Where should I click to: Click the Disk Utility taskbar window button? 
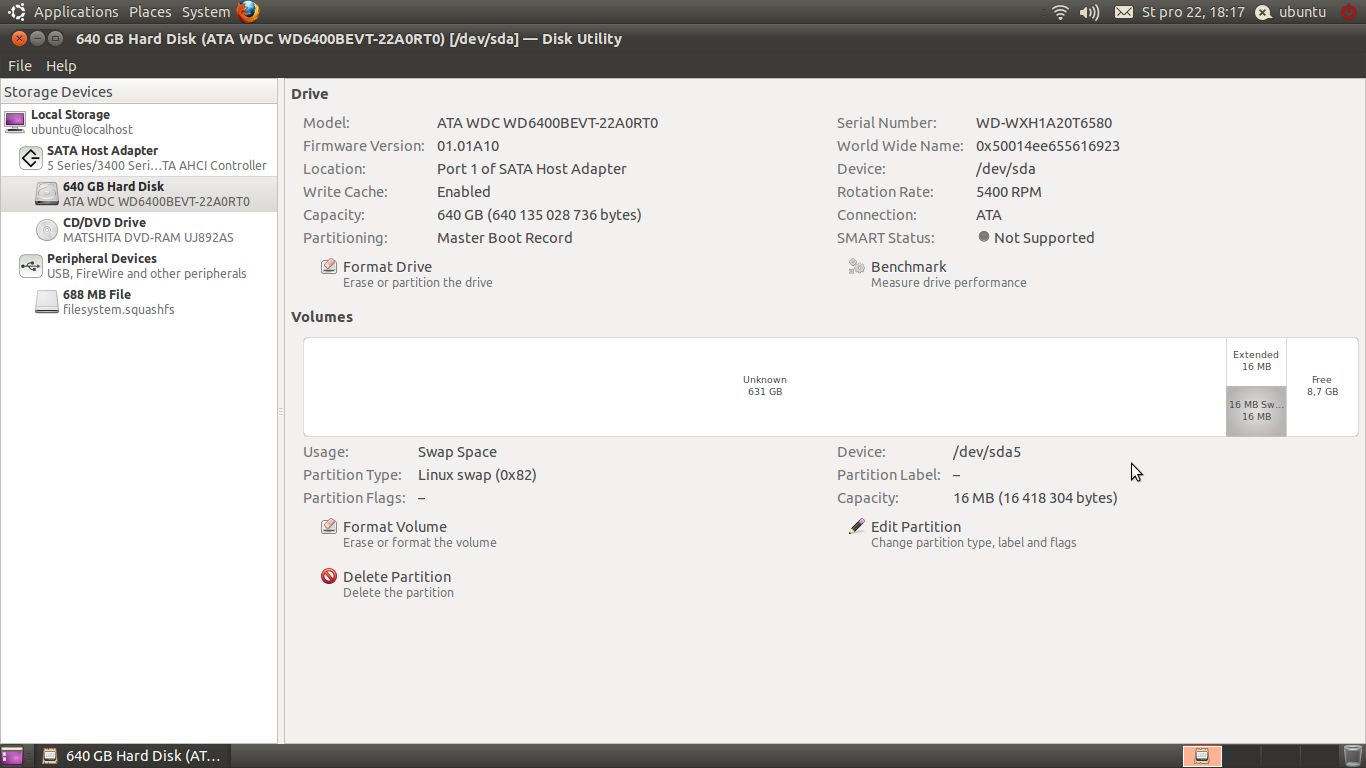point(133,756)
